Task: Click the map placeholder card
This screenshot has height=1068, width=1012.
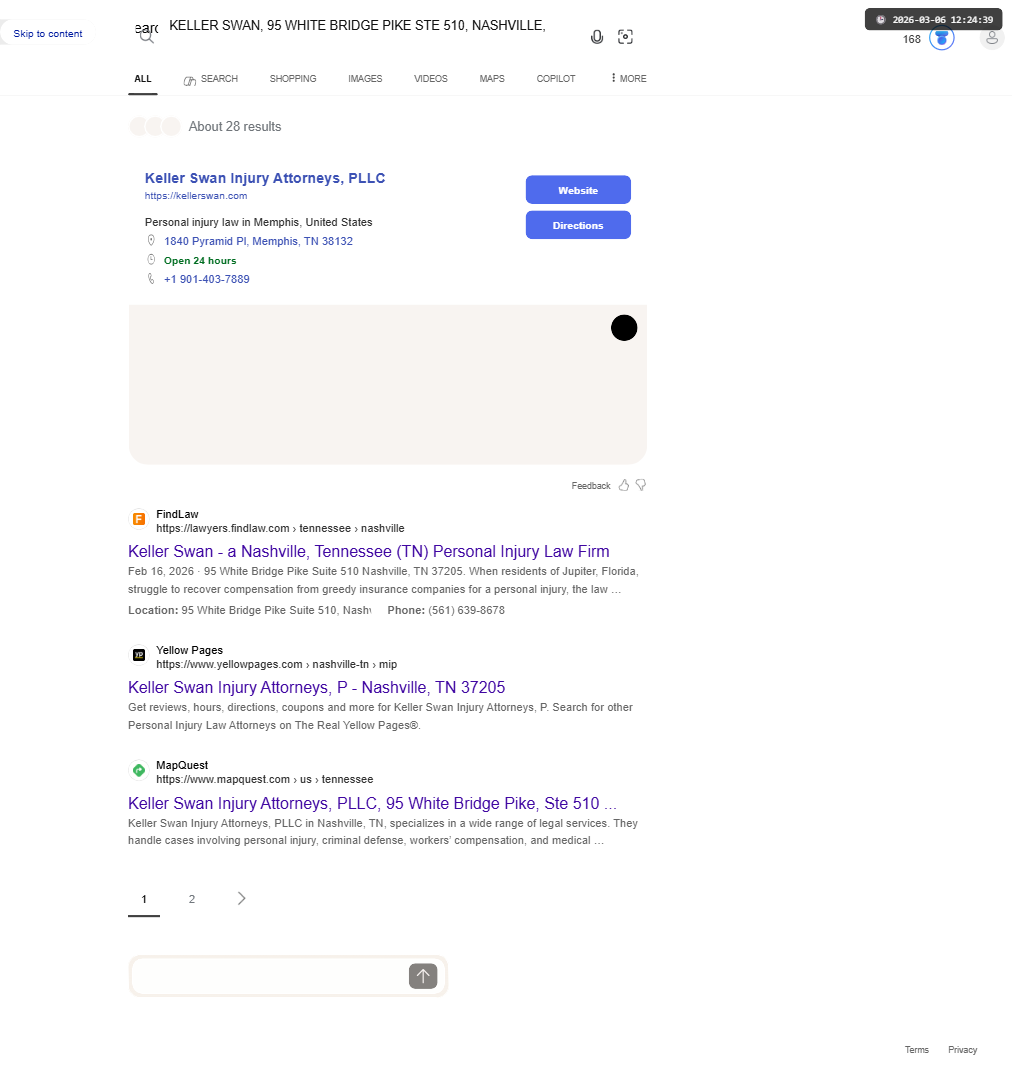Action: [x=388, y=385]
